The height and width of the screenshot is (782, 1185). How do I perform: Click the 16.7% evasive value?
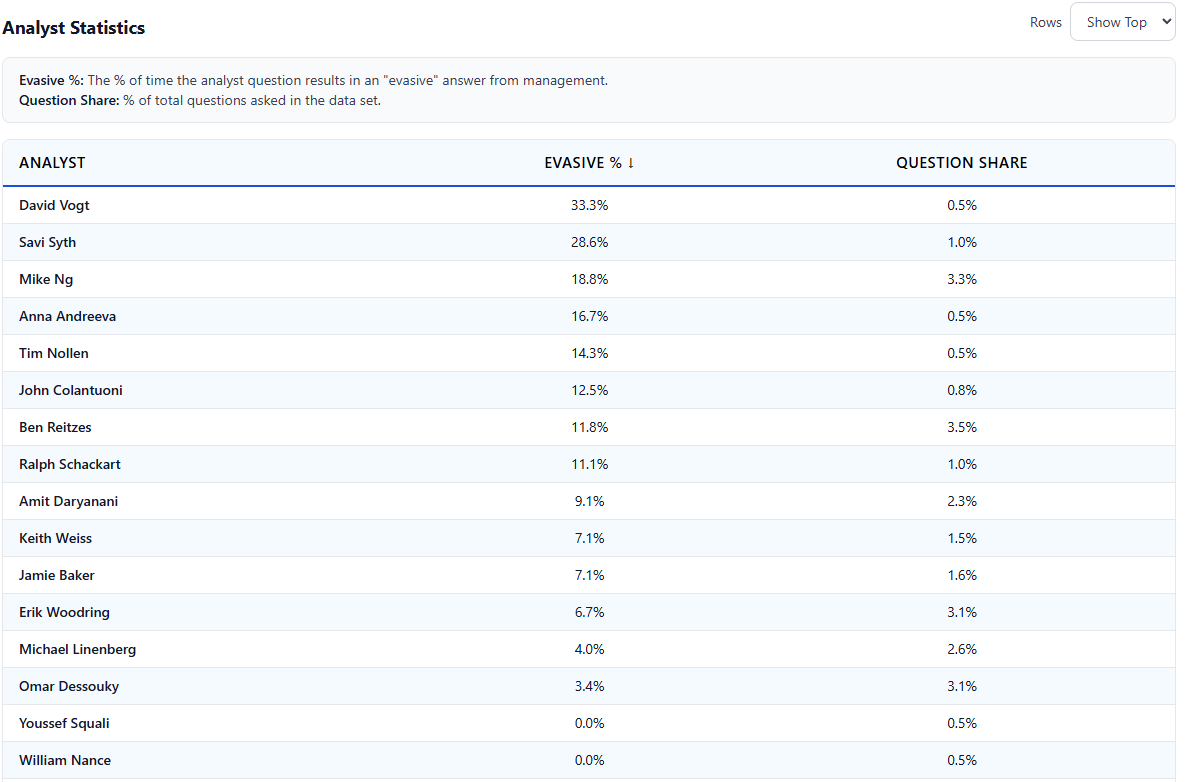pyautogui.click(x=589, y=317)
